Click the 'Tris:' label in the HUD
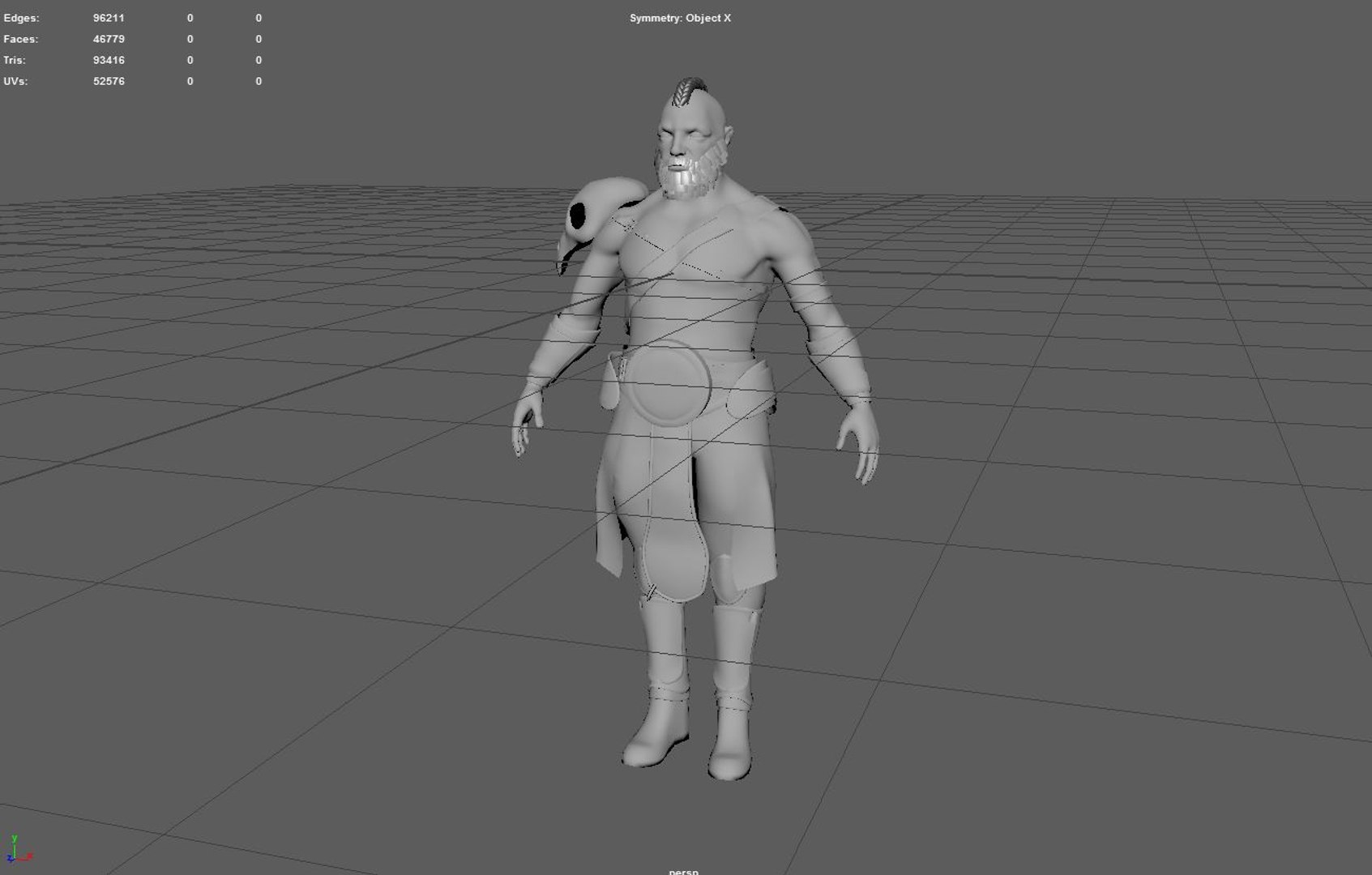The width and height of the screenshot is (1372, 875). coord(15,60)
